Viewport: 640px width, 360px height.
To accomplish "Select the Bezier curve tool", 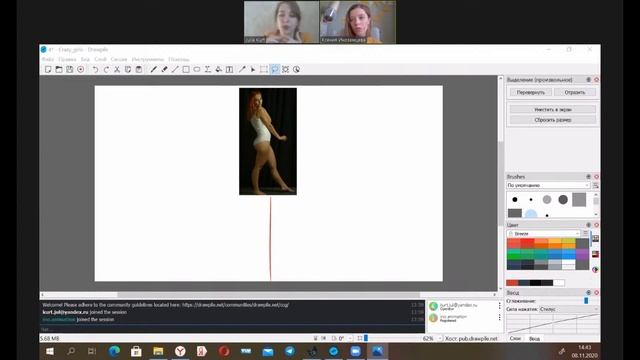I will [x=208, y=69].
